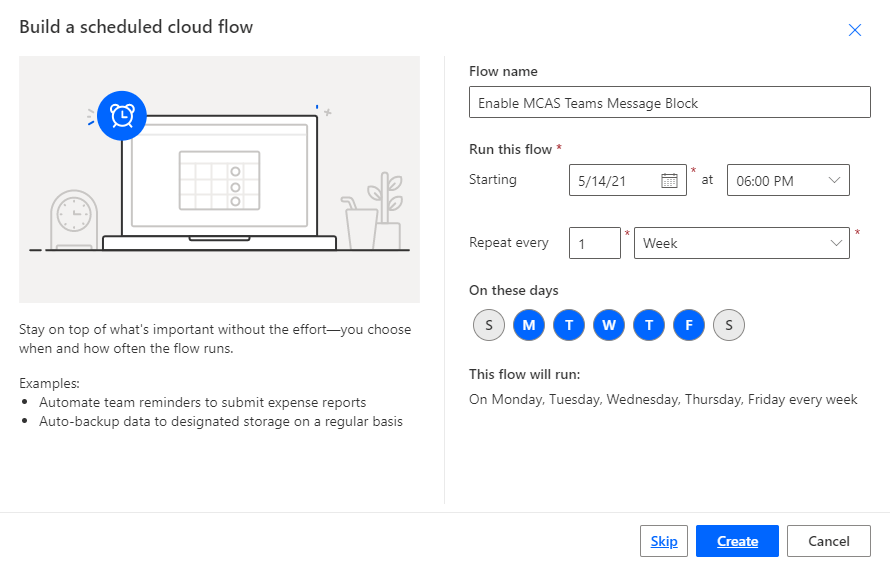This screenshot has height=565, width=890.
Task: Cancel the flow creation dialog
Action: tap(828, 541)
